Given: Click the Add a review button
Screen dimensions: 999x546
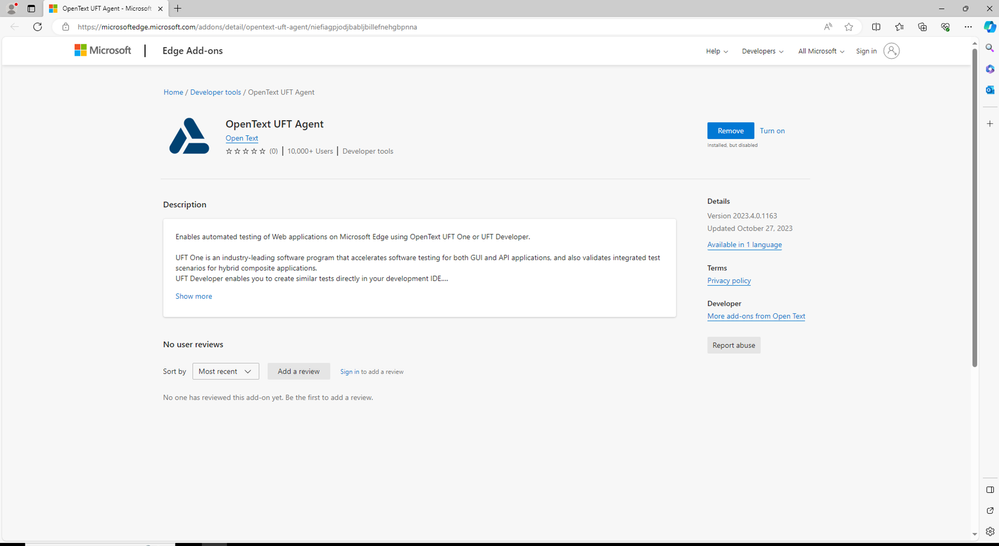Looking at the screenshot, I should pos(299,371).
